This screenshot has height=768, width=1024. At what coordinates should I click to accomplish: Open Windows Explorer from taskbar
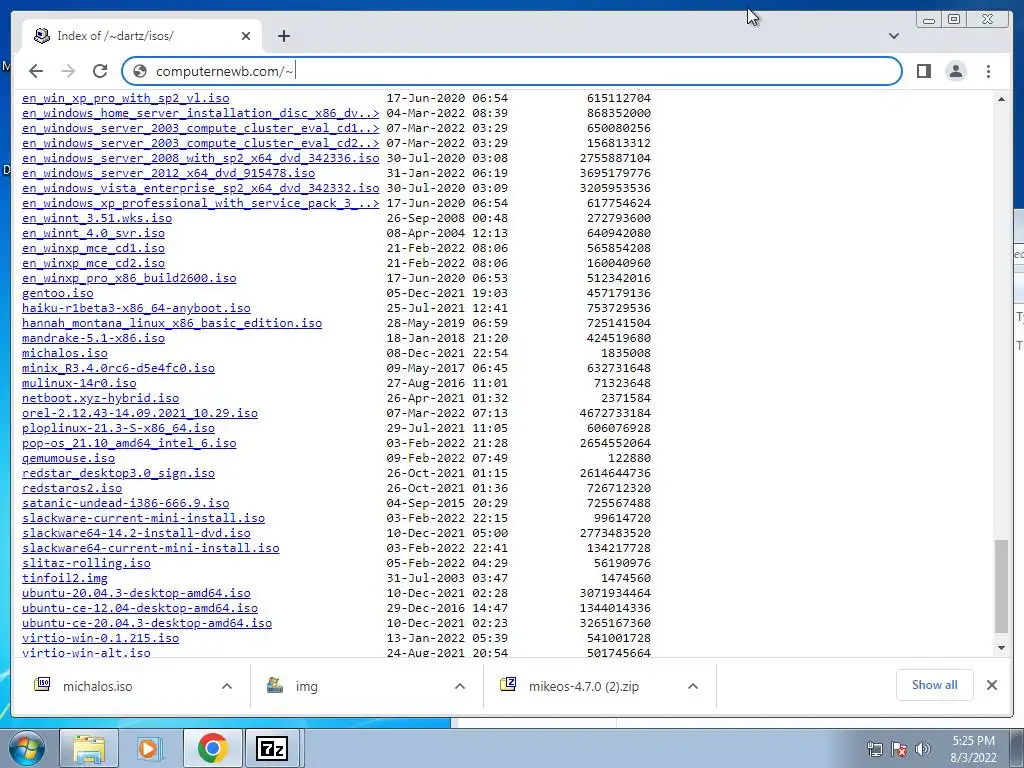tap(89, 748)
